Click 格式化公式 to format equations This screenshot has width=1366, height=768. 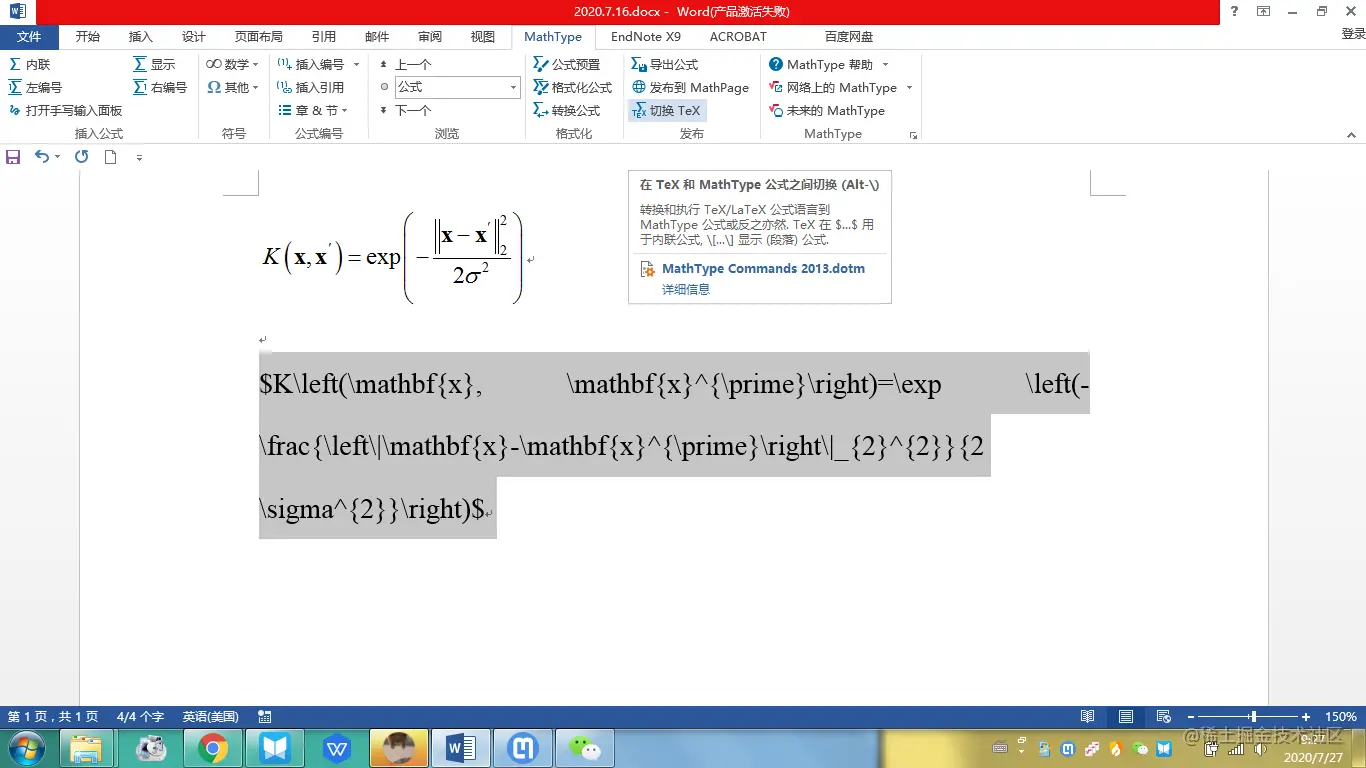tap(573, 87)
